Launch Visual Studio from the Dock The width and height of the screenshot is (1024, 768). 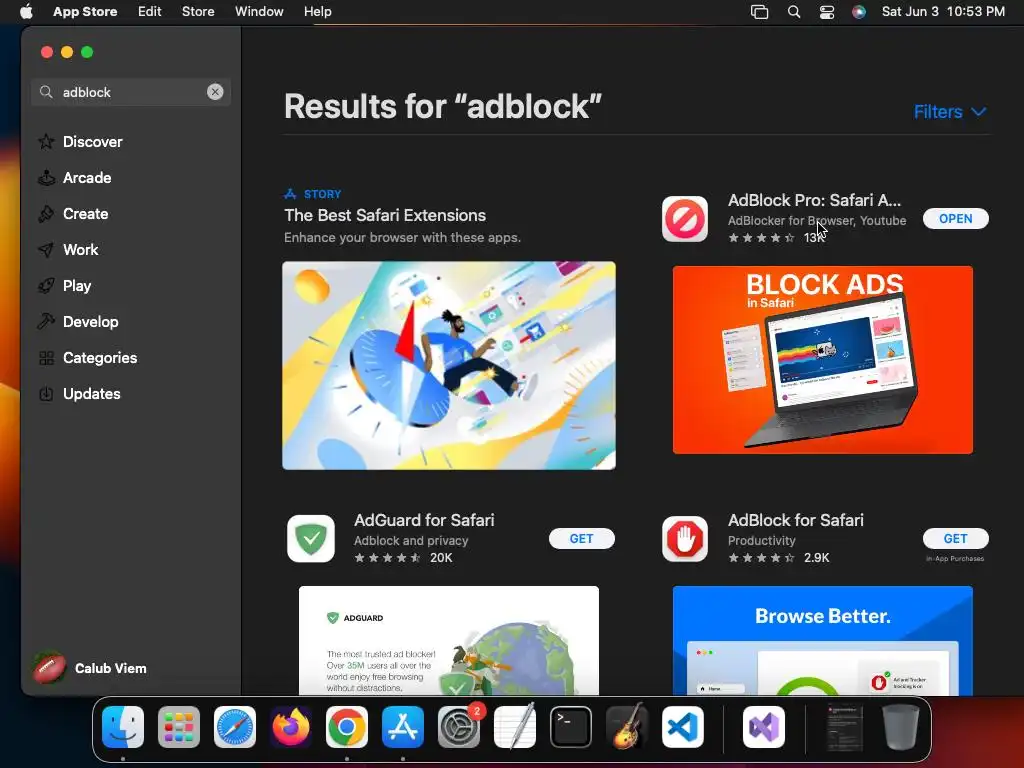click(x=764, y=727)
